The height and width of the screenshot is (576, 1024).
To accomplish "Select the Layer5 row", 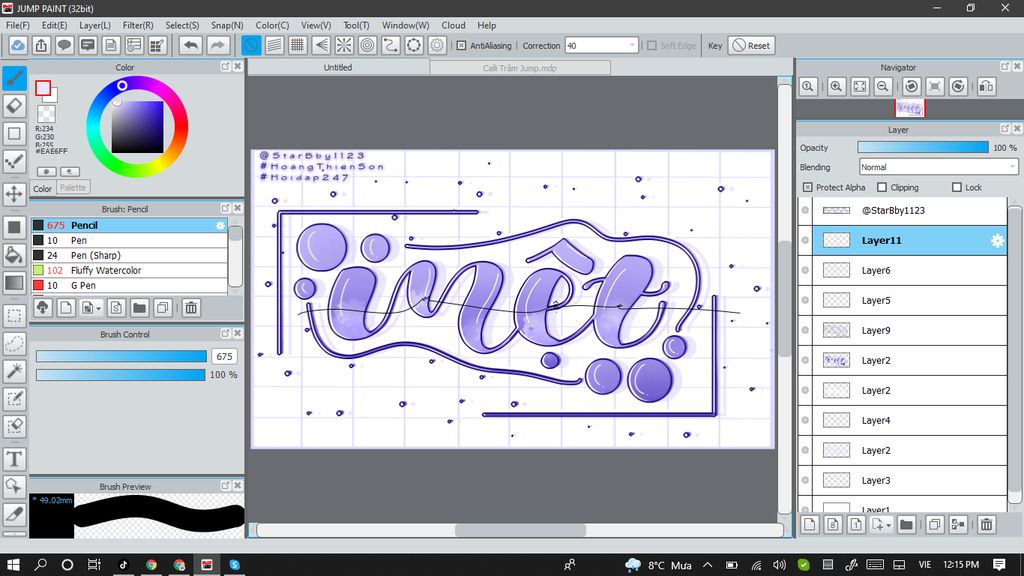I will click(909, 300).
